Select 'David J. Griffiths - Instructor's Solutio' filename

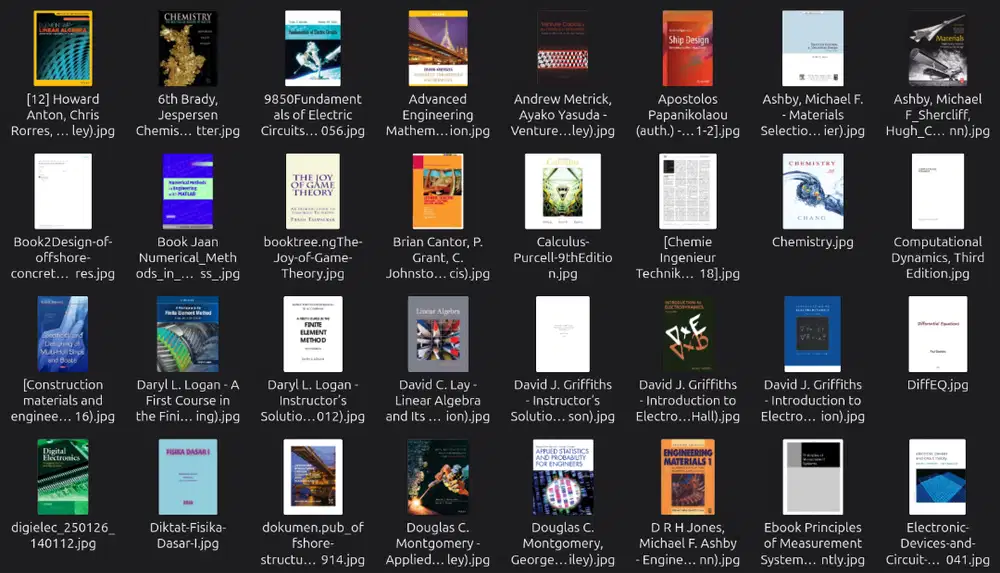[562, 401]
